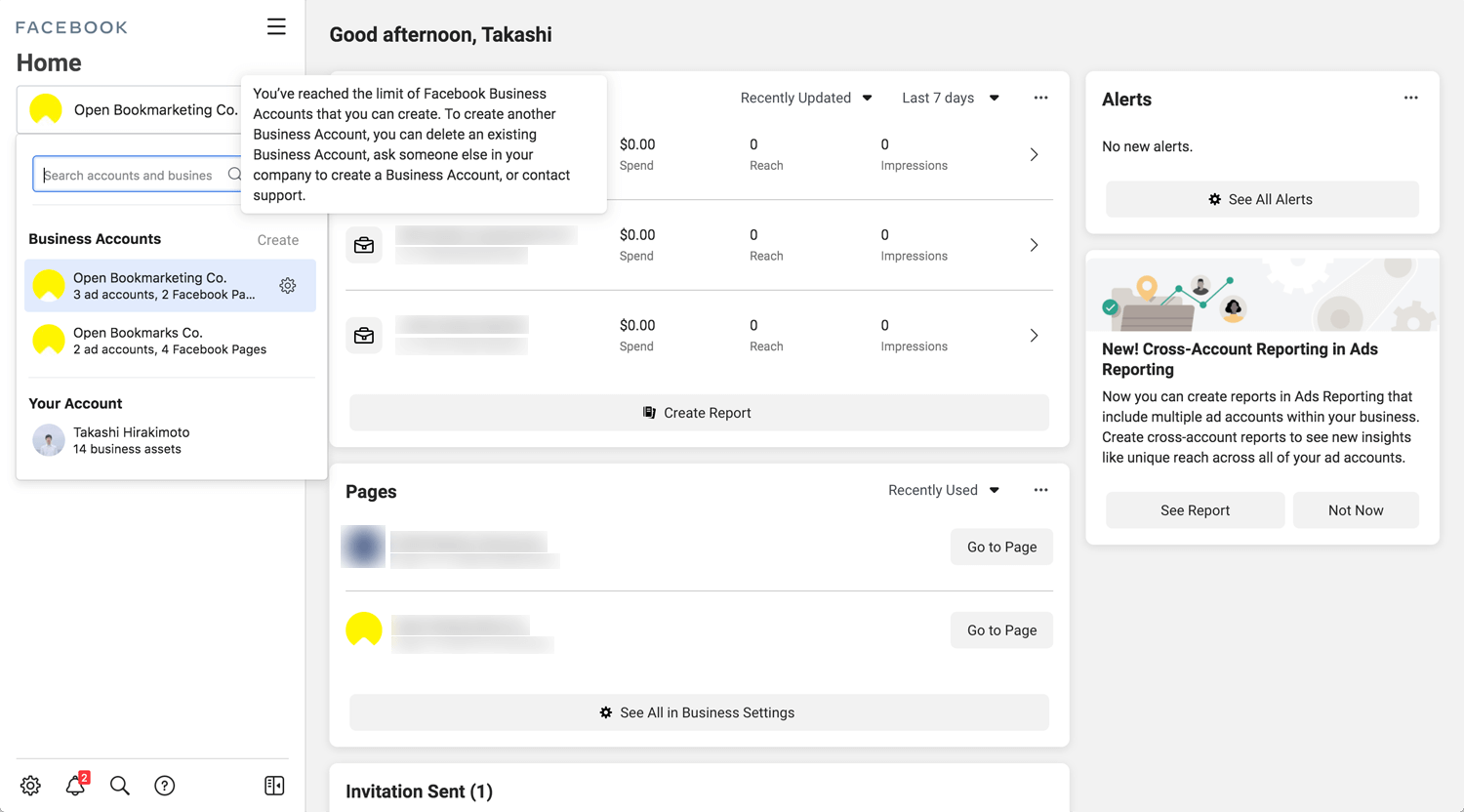Screen dimensions: 1464x812
Task: Click Takashi Hirakimoto profile avatar
Action: click(49, 440)
